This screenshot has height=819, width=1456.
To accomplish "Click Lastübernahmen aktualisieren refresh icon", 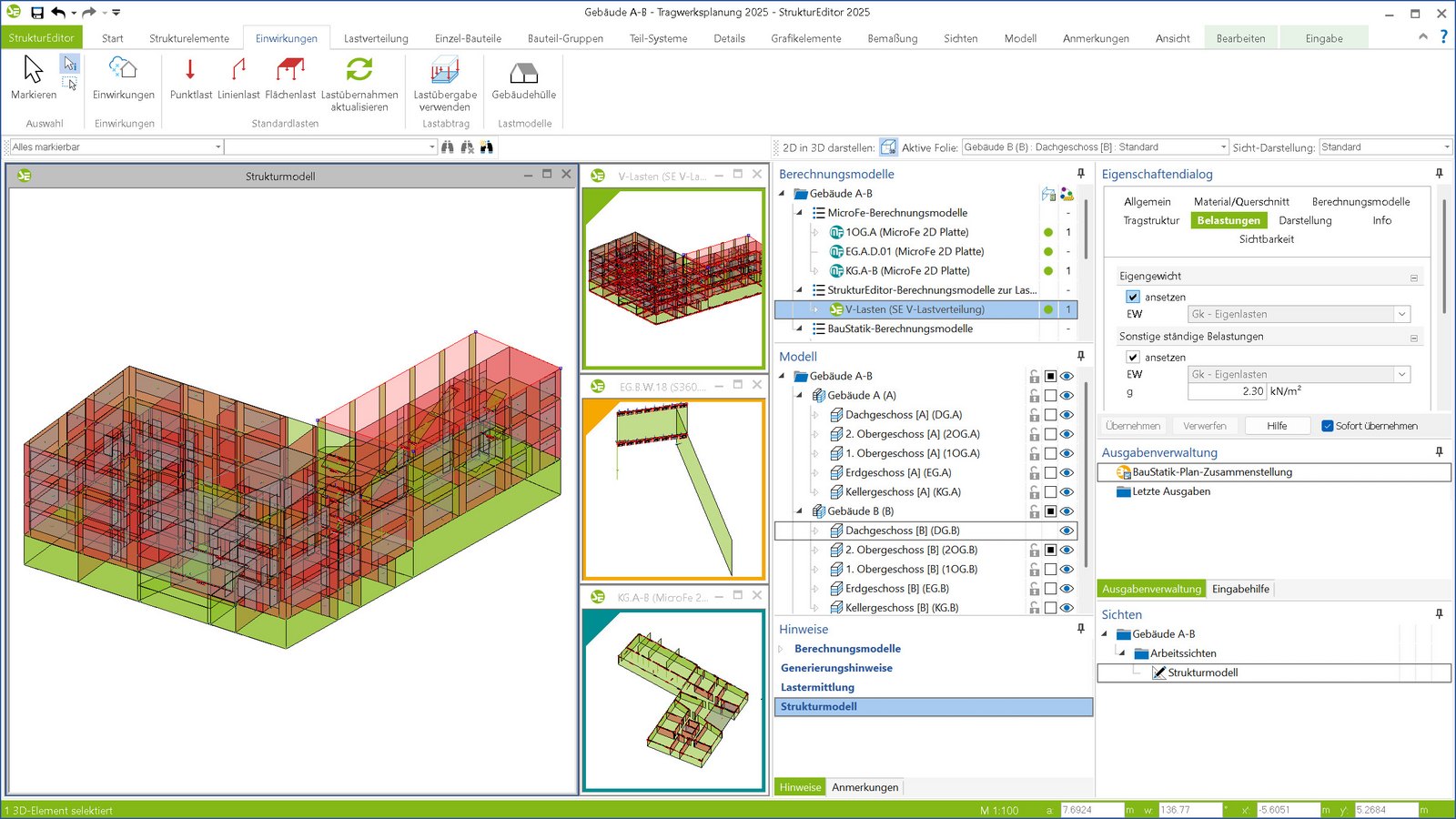I will [359, 71].
